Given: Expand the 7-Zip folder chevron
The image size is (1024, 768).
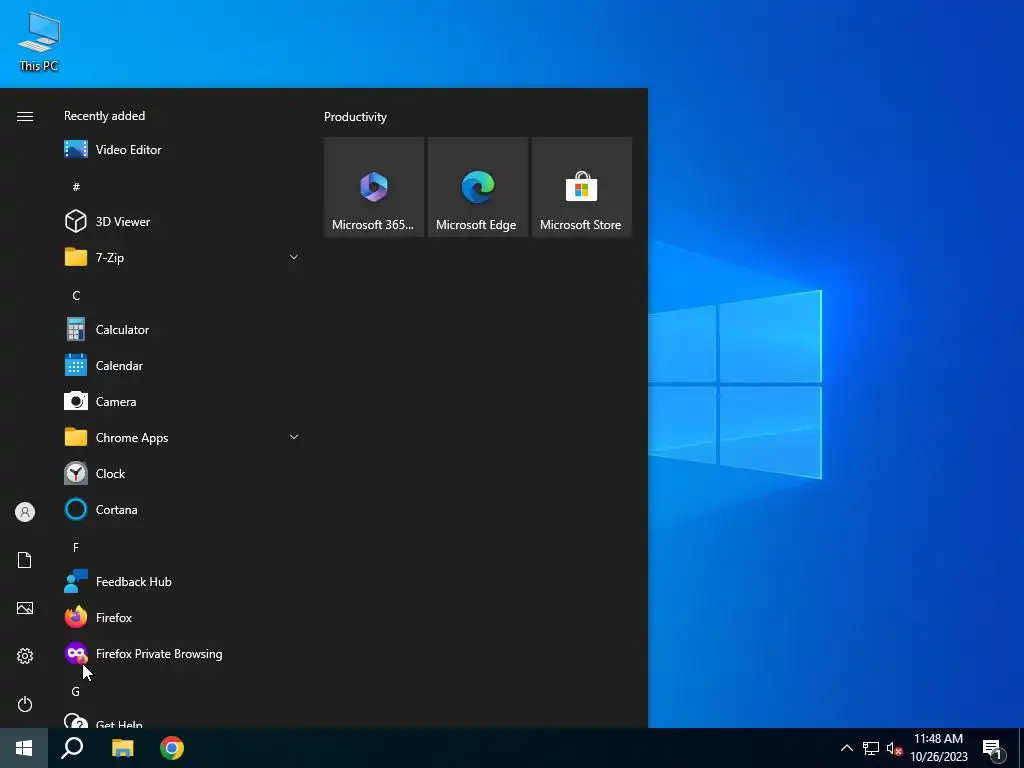Looking at the screenshot, I should (294, 257).
